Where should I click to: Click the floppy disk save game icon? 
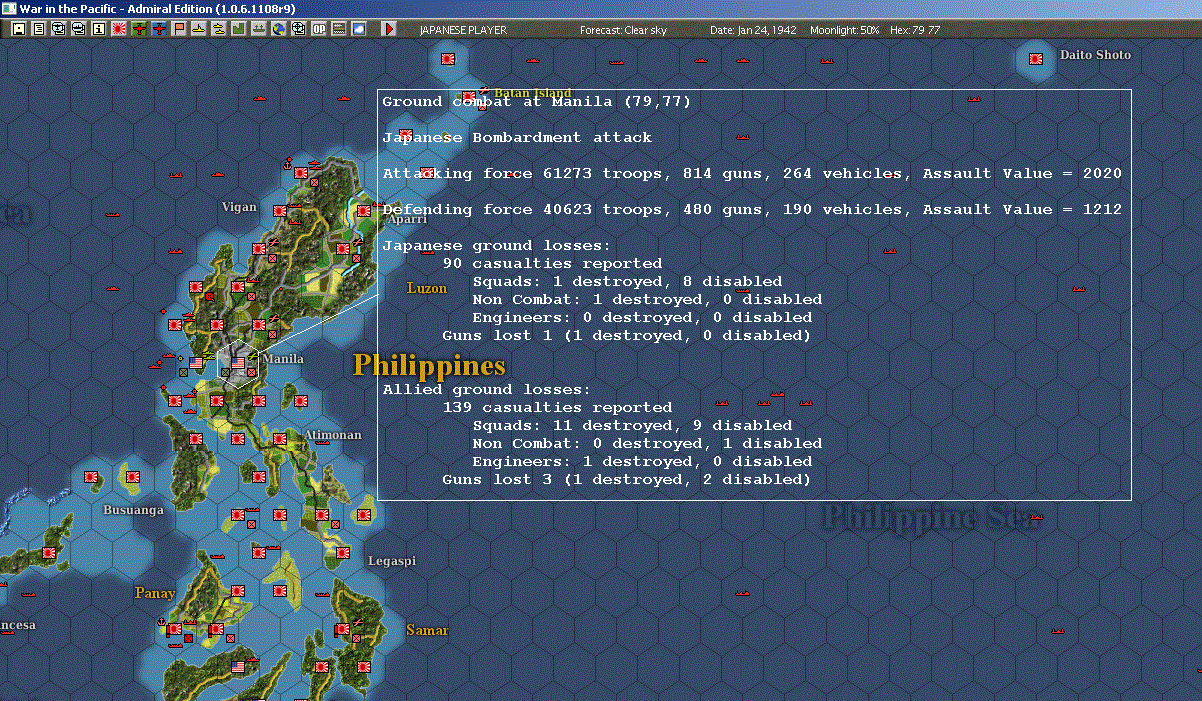coord(19,29)
